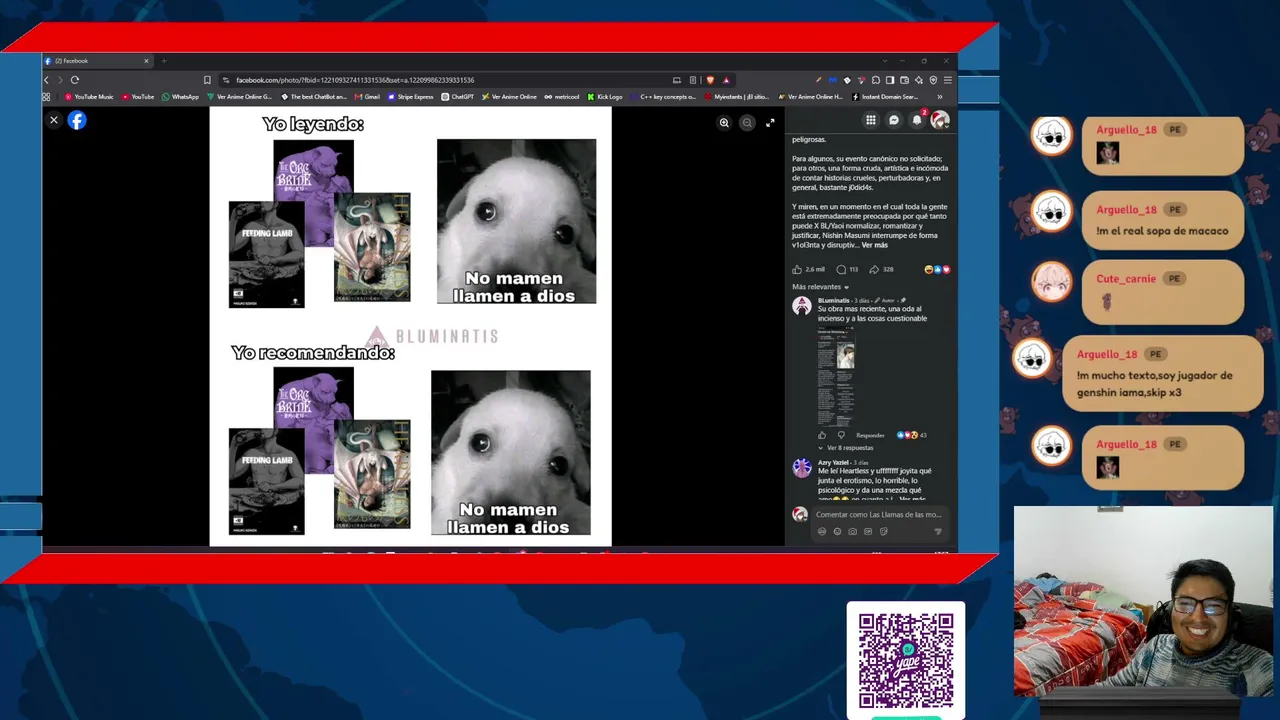Open the BLuminatis commenter profile name
The width and height of the screenshot is (1280, 720).
tap(833, 300)
